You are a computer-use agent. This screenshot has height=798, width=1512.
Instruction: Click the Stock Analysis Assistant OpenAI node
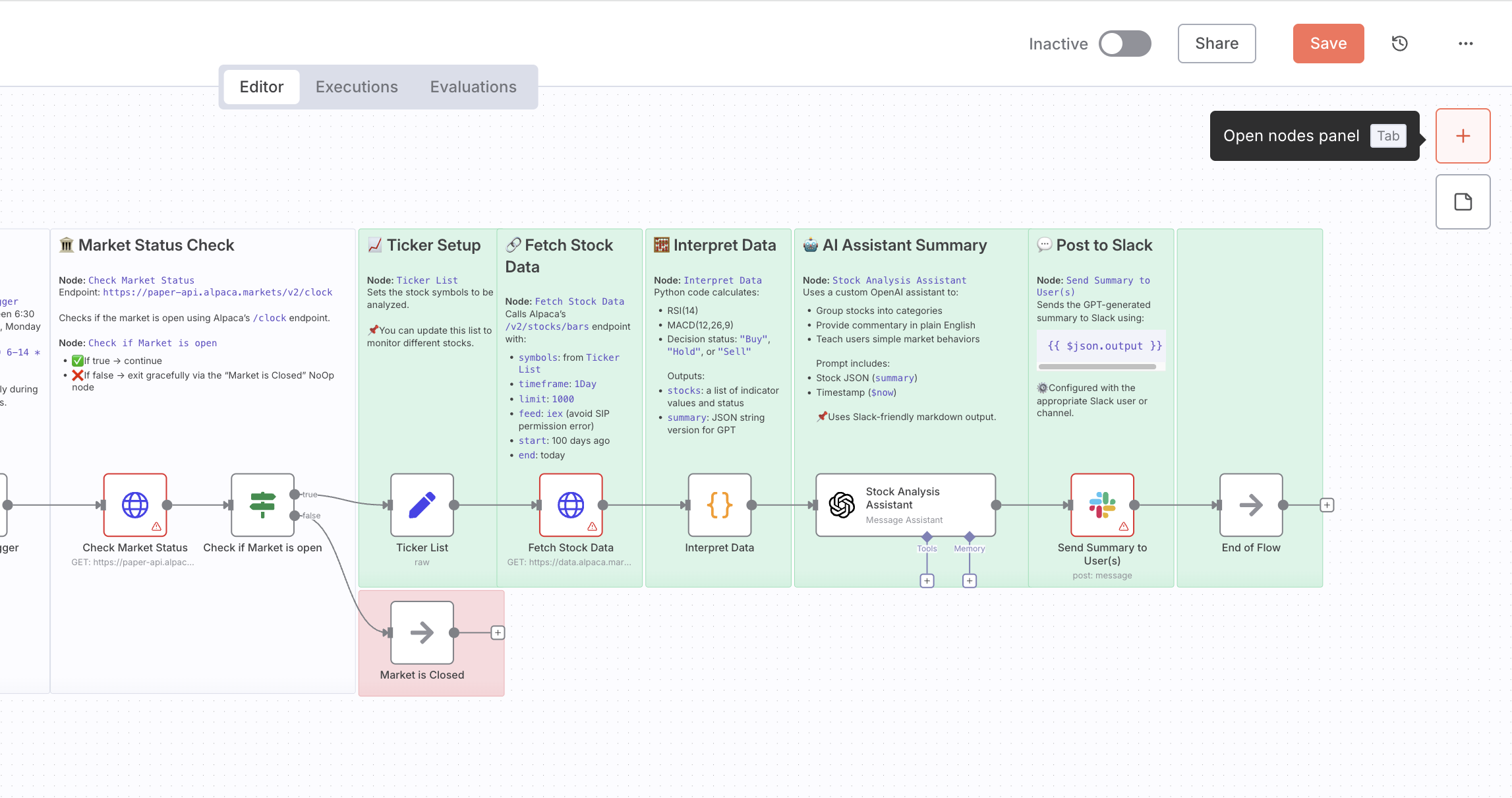pos(905,505)
